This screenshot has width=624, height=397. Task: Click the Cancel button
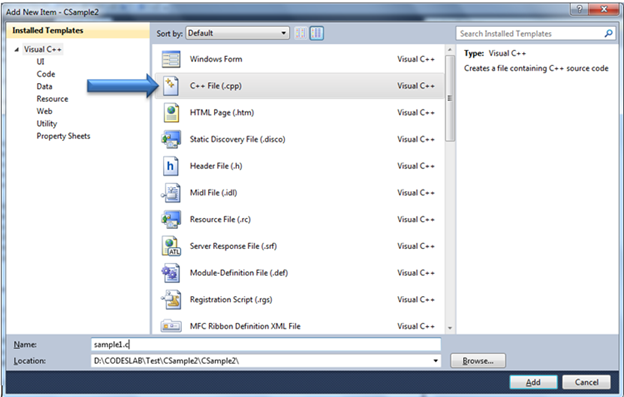(586, 382)
